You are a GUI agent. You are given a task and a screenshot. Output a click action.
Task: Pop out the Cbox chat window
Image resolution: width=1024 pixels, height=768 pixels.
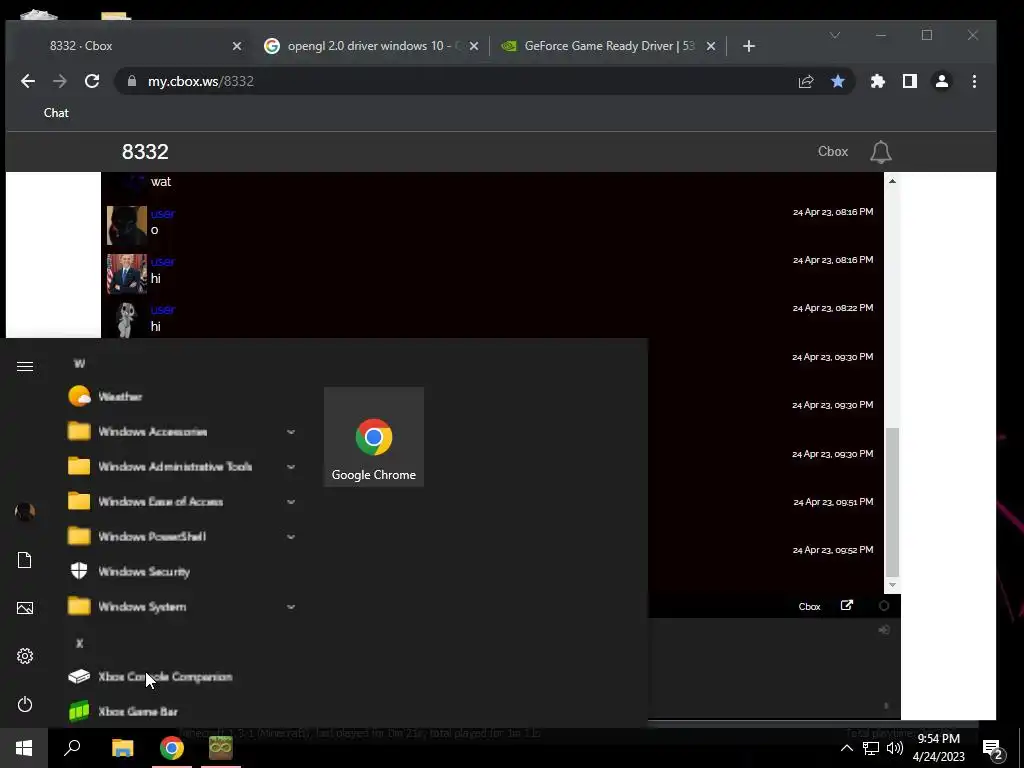coord(846,605)
